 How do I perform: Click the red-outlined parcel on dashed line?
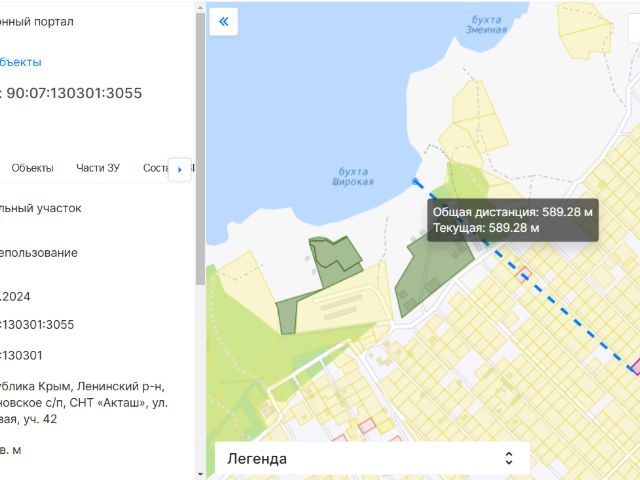click(x=523, y=275)
